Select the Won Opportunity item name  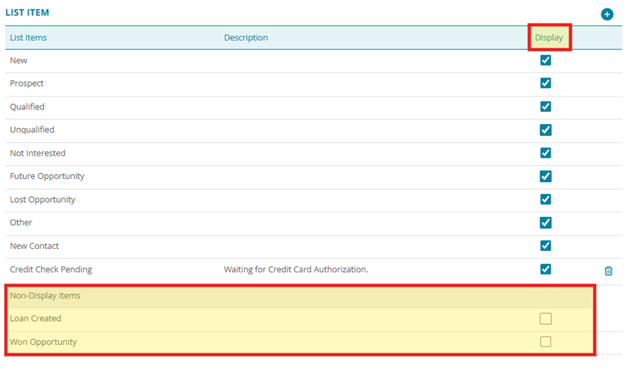click(43, 342)
